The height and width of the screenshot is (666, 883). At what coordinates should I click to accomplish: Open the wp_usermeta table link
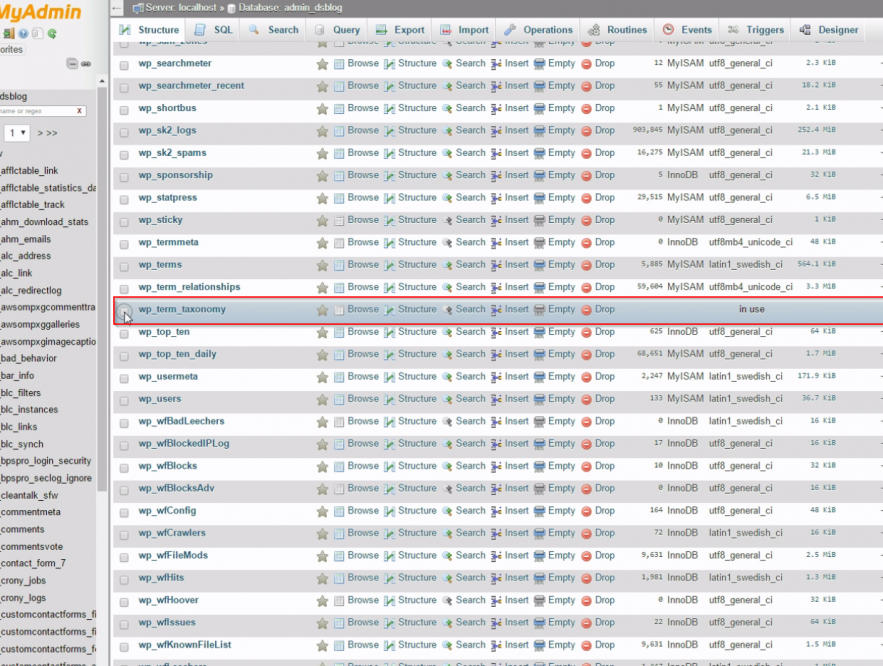click(168, 377)
